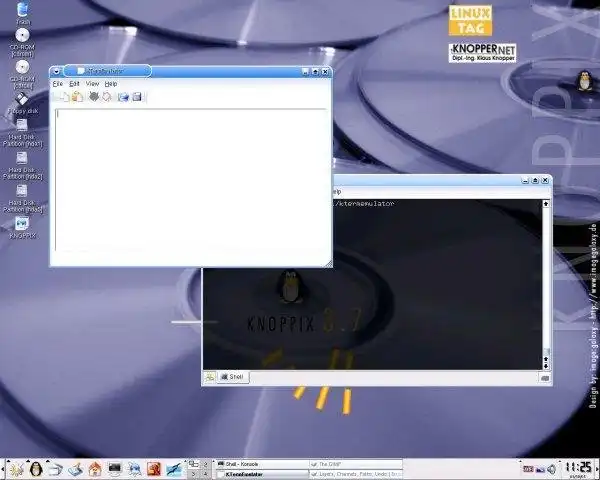600x480 pixels.
Task: Hide the panel using left edge arrow
Action: tap(2, 469)
